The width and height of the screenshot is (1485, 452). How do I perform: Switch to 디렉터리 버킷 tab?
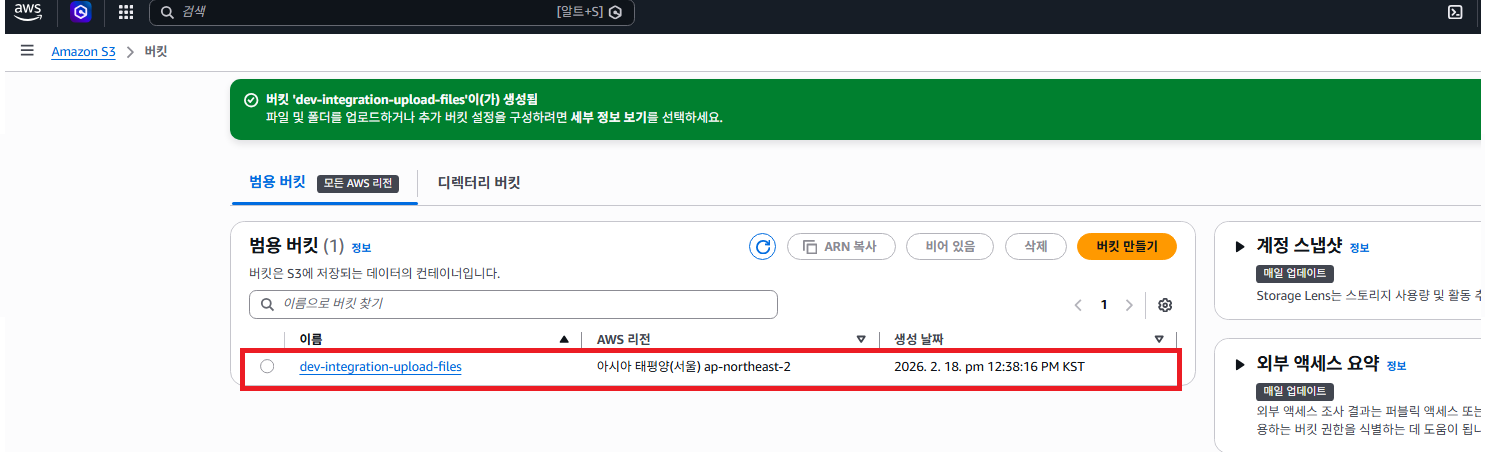coord(479,183)
